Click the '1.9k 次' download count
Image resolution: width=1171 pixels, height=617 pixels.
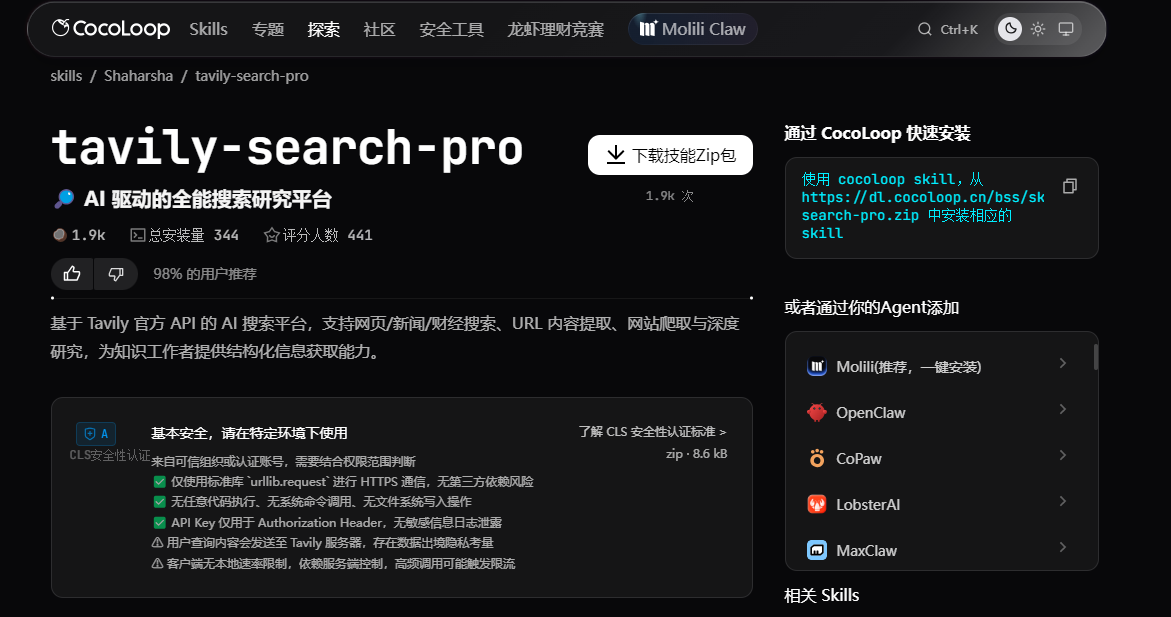[x=670, y=196]
